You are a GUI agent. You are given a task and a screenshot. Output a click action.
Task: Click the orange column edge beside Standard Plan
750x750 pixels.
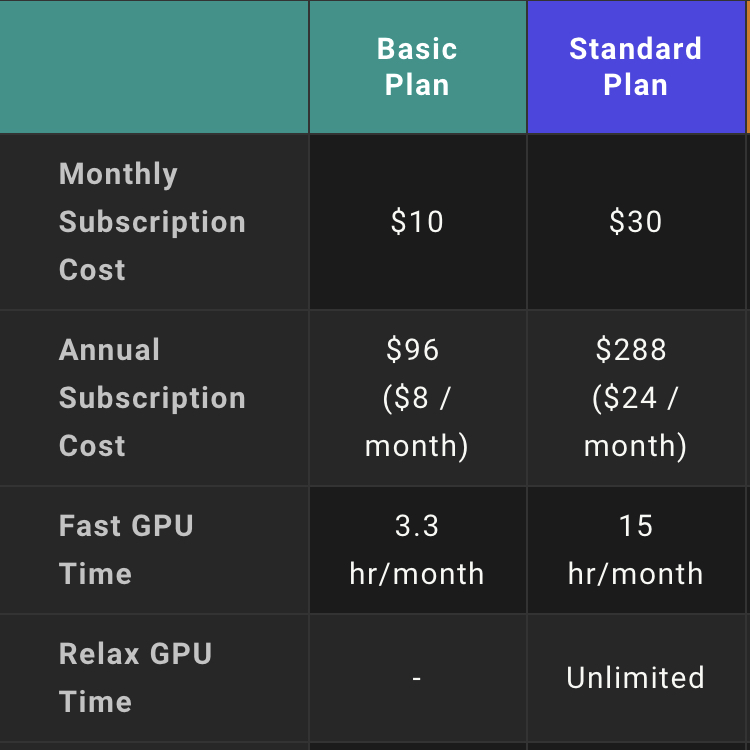748,66
